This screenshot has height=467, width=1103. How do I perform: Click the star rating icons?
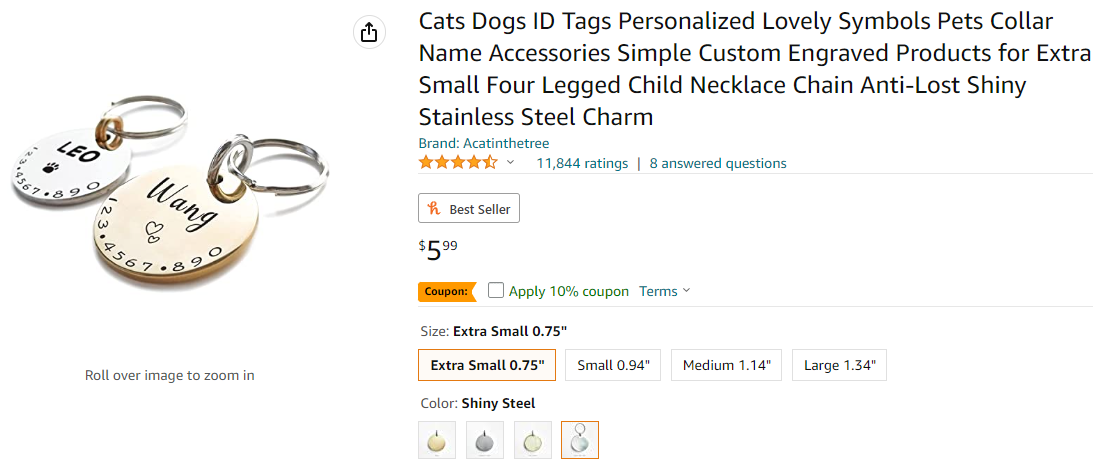pos(457,163)
